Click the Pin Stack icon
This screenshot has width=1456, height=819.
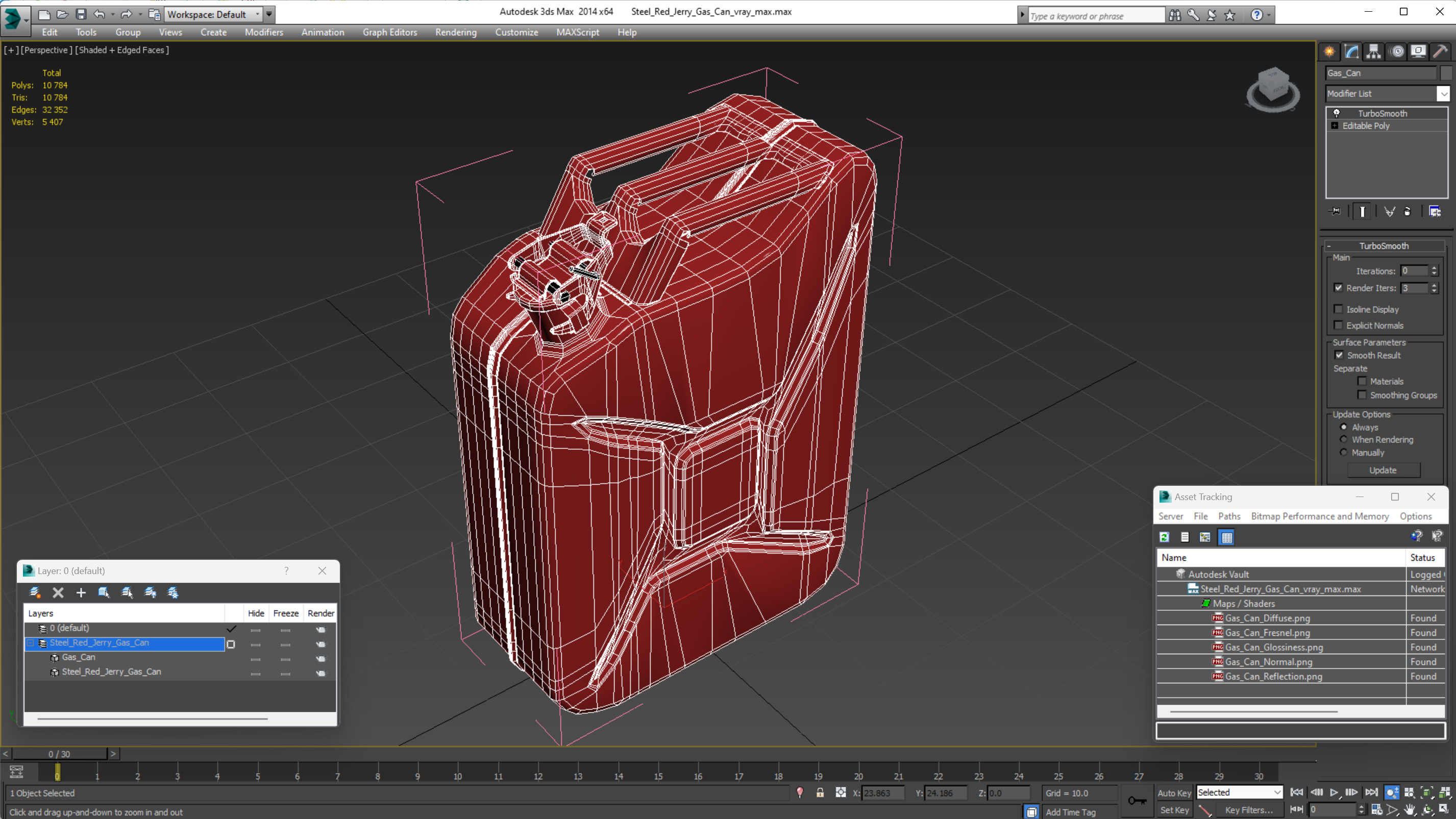click(1335, 211)
